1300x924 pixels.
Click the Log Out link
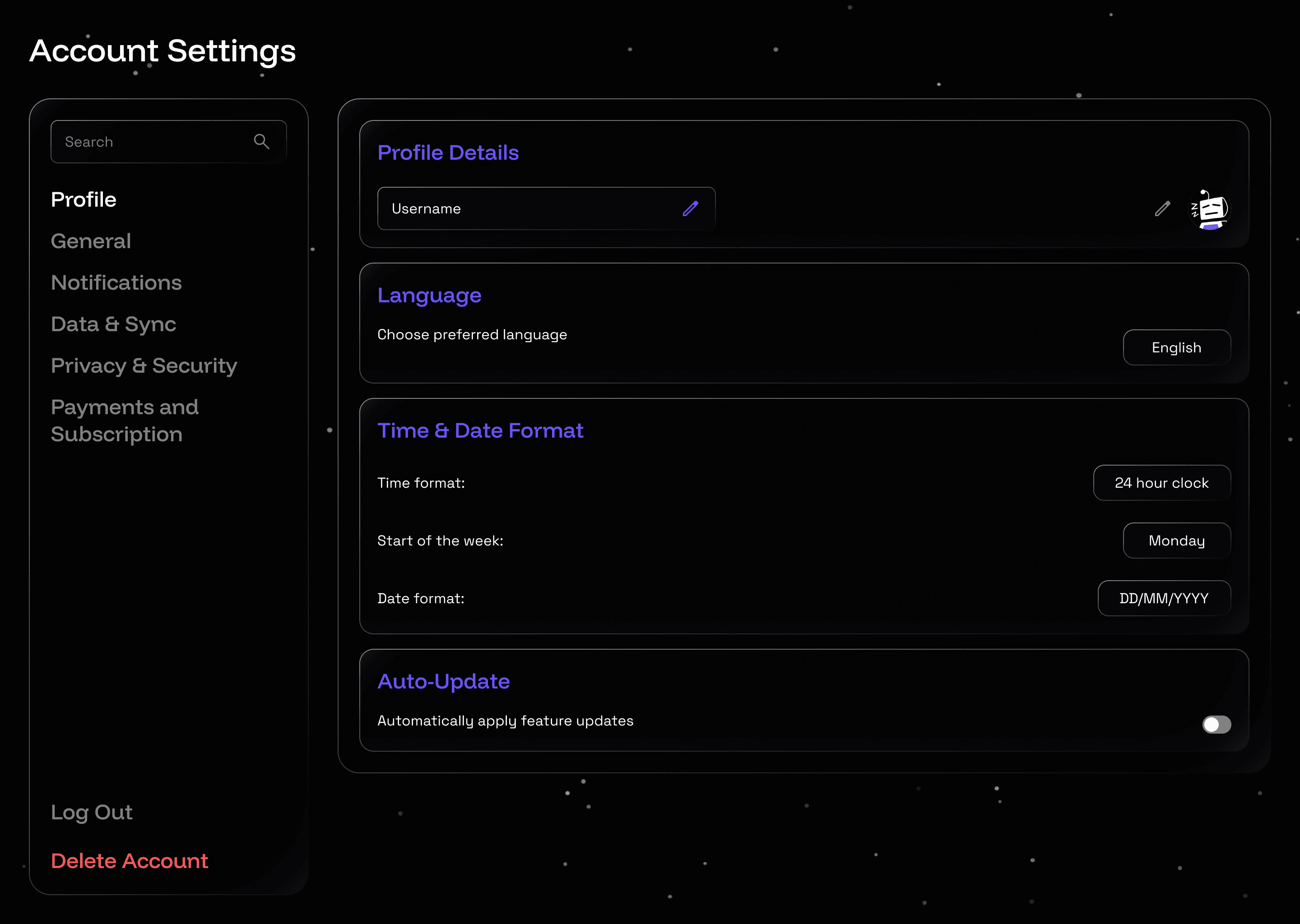click(x=92, y=812)
